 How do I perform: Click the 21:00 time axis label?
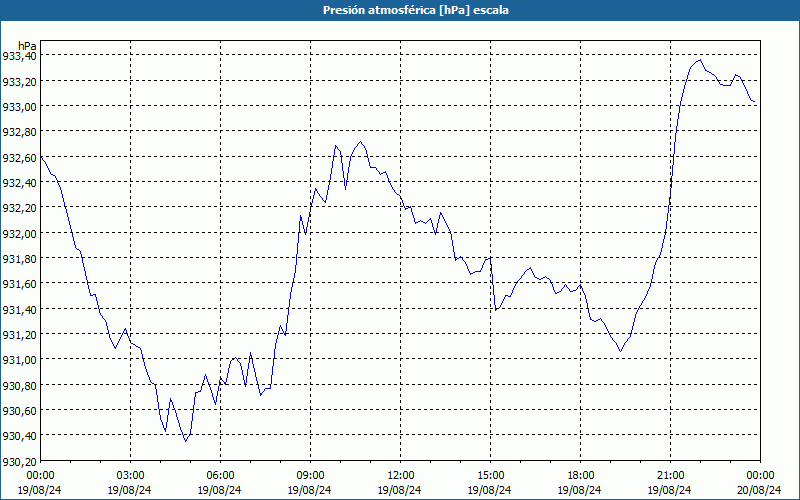670,475
